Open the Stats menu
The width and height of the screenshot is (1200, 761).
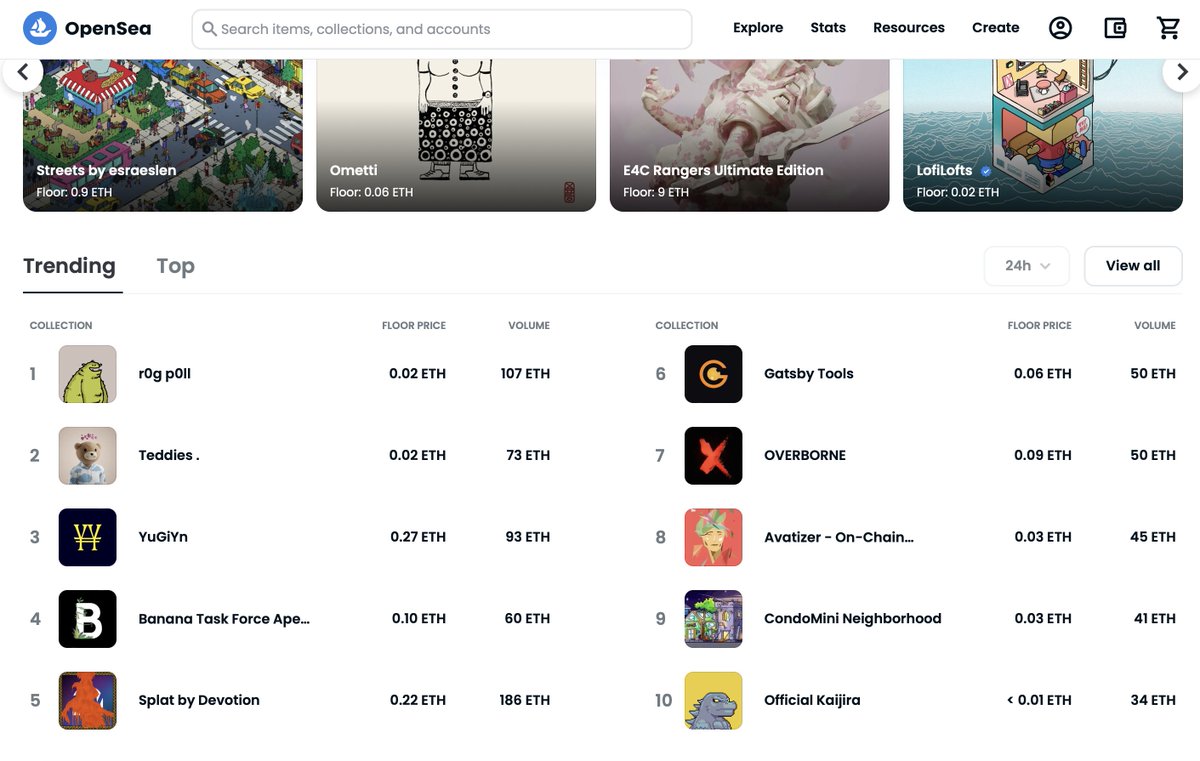pyautogui.click(x=828, y=28)
